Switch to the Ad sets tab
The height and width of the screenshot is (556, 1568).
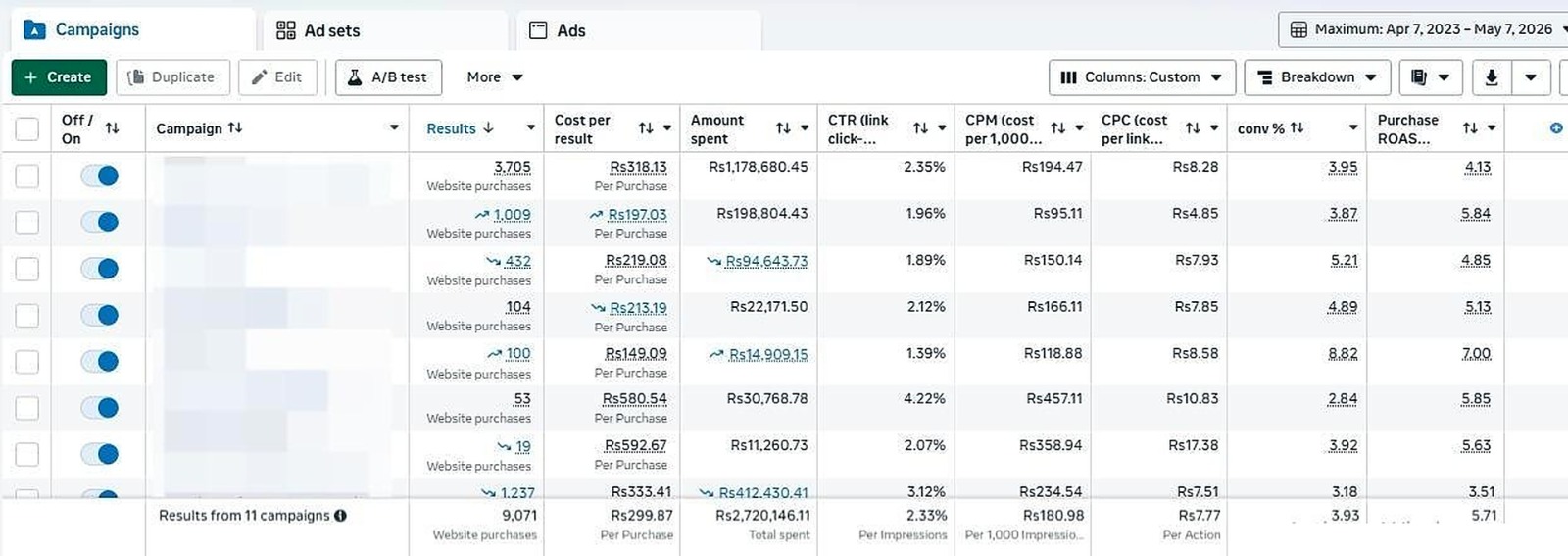[386, 30]
